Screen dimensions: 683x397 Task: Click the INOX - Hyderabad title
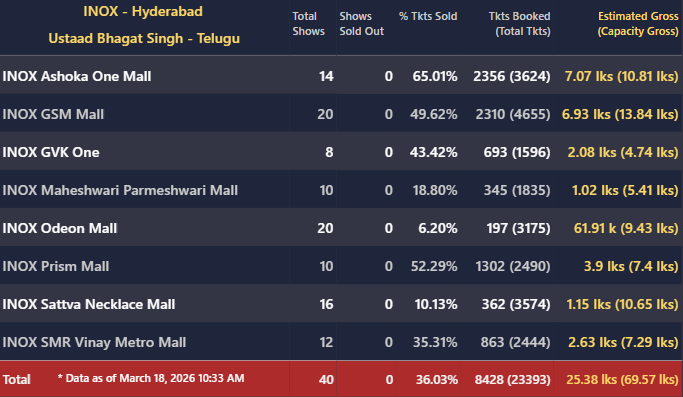143,11
